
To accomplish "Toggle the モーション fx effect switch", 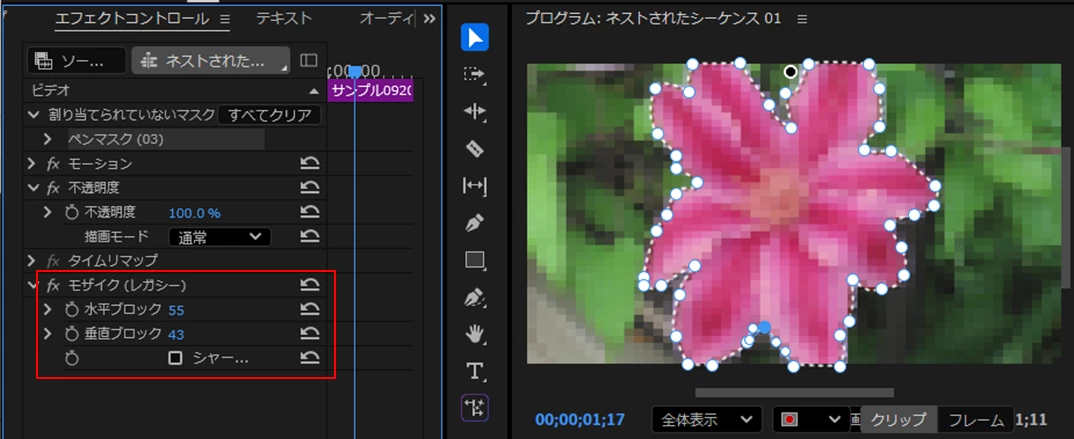I will pos(53,164).
